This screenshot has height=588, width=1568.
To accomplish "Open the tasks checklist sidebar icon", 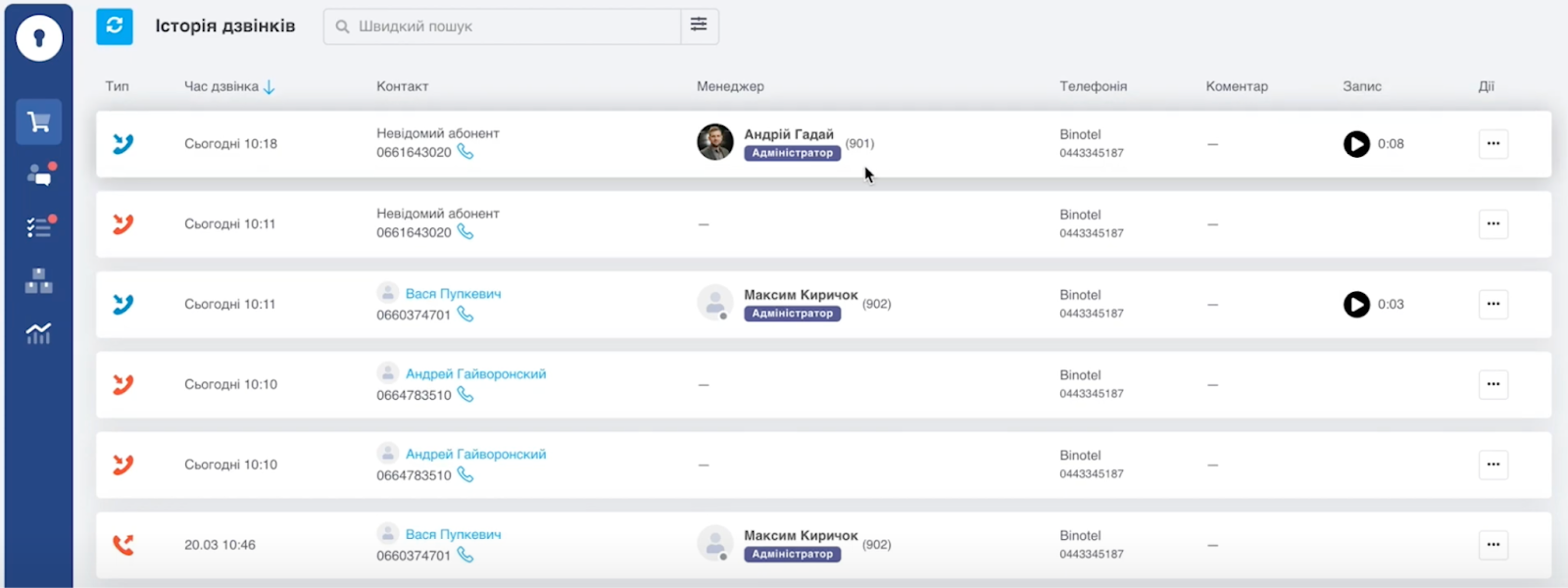I will pos(39,227).
